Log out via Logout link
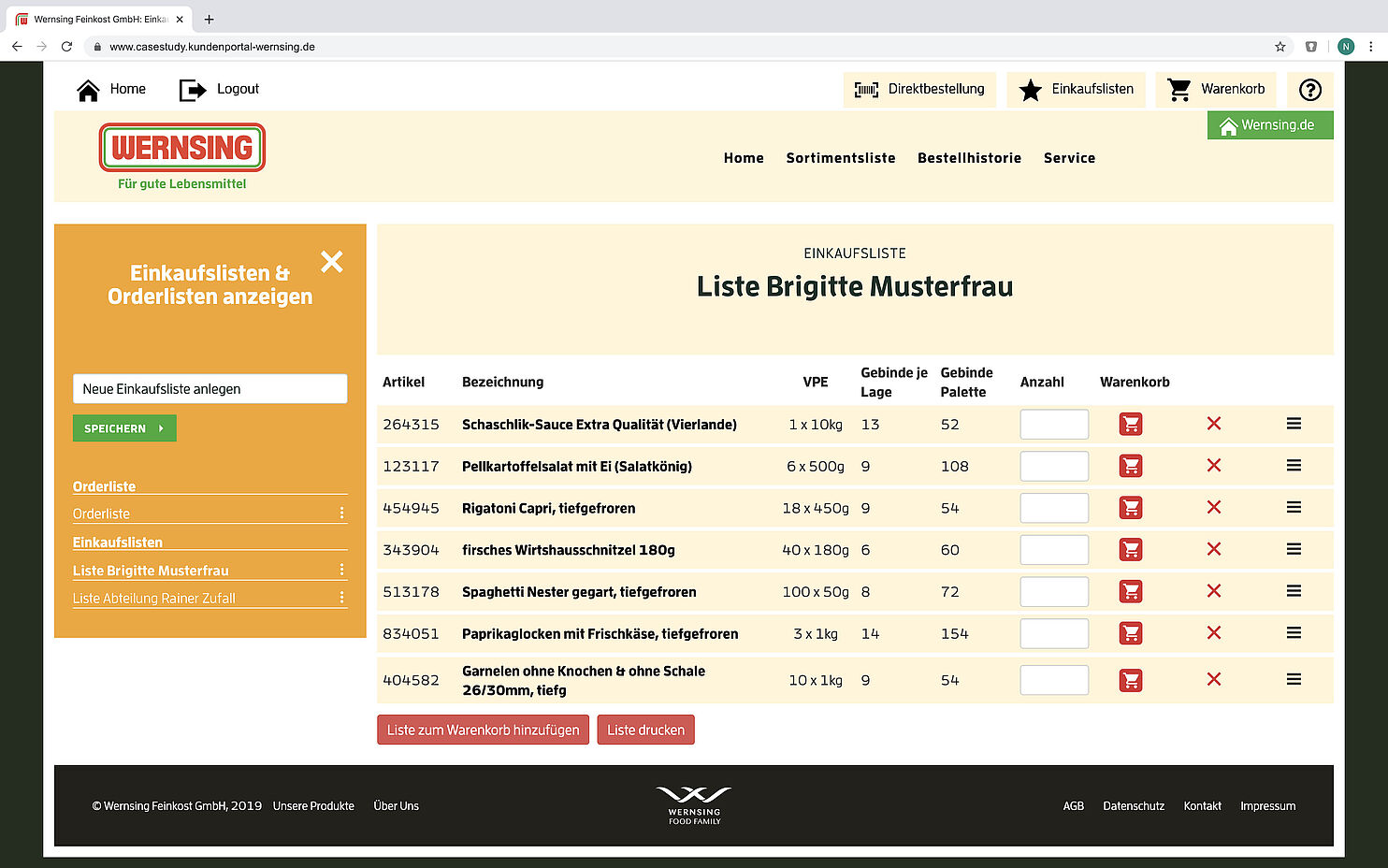 tap(219, 90)
